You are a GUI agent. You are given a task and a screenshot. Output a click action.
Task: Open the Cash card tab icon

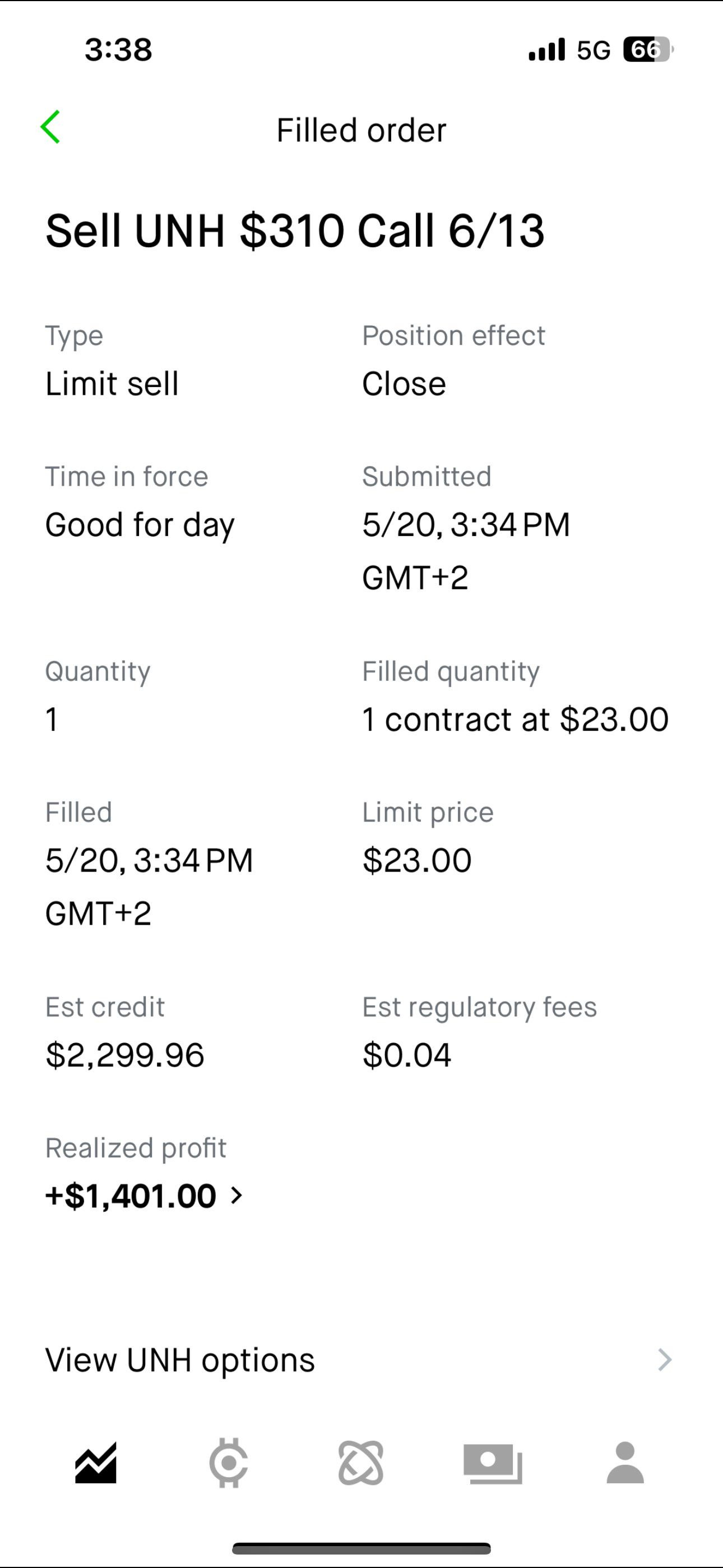tap(493, 1463)
